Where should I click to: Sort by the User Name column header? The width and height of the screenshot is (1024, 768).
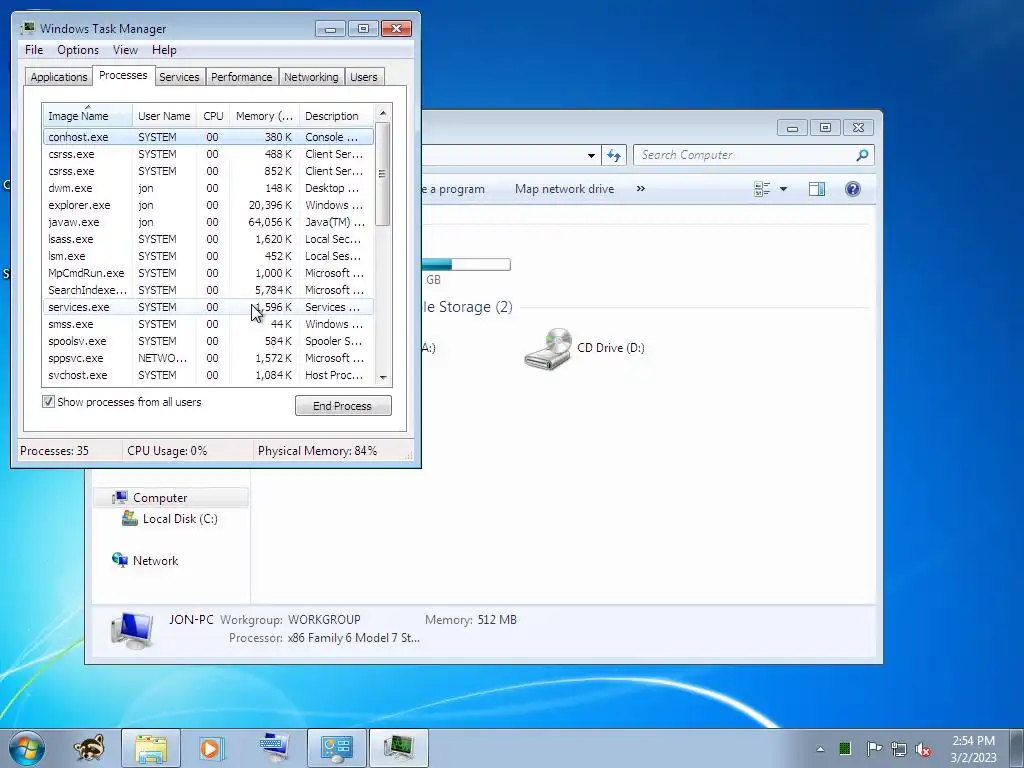click(164, 116)
